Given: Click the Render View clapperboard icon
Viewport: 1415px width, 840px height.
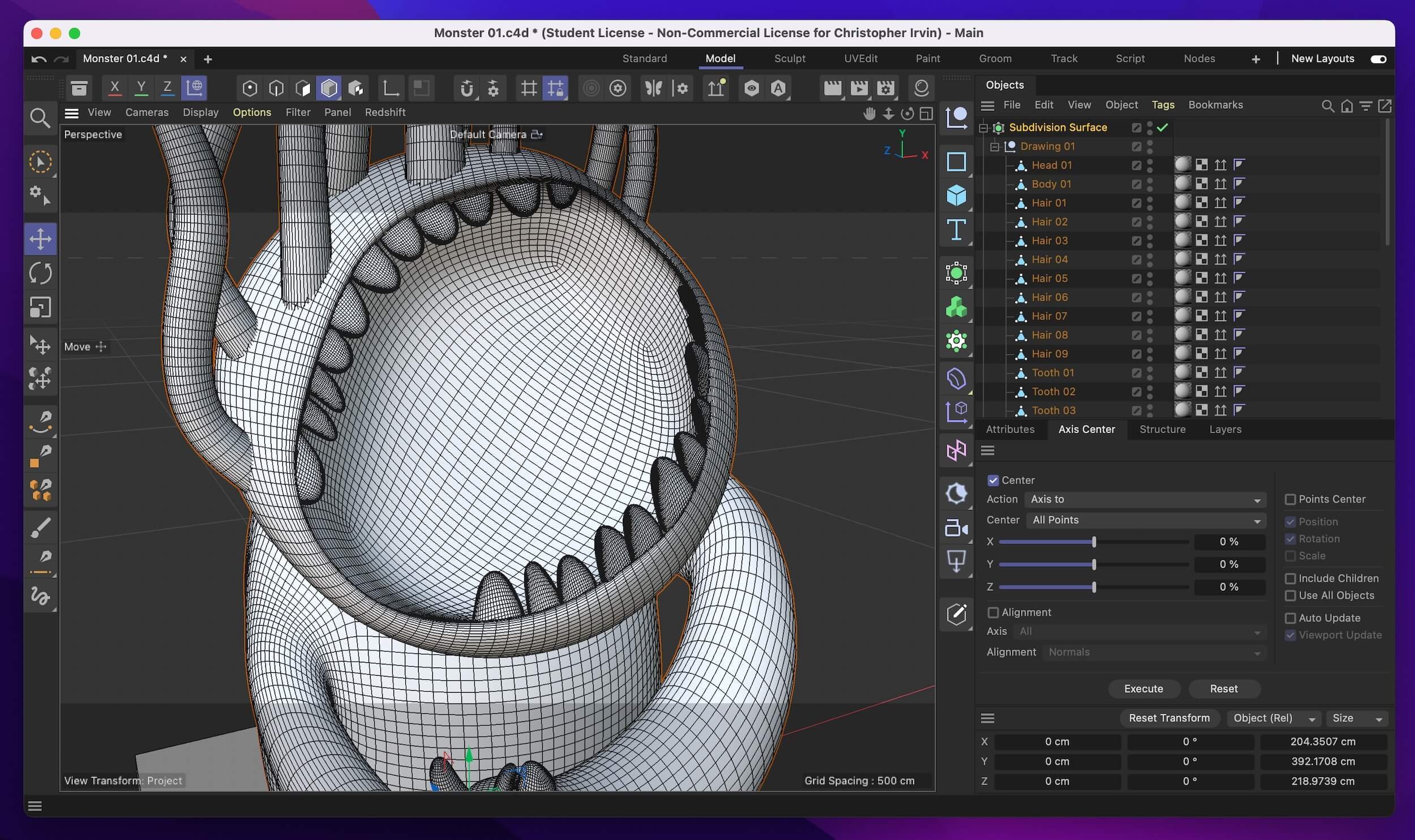Looking at the screenshot, I should point(832,88).
